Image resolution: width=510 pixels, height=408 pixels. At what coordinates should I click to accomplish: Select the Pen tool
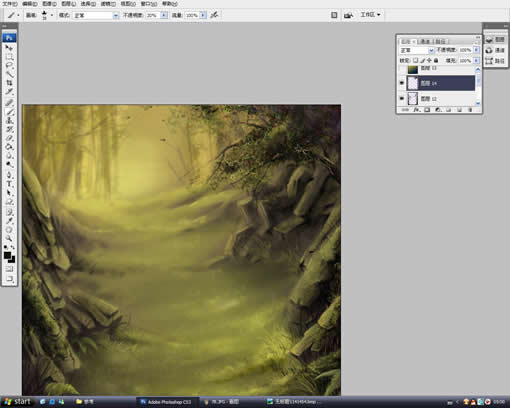(9, 175)
